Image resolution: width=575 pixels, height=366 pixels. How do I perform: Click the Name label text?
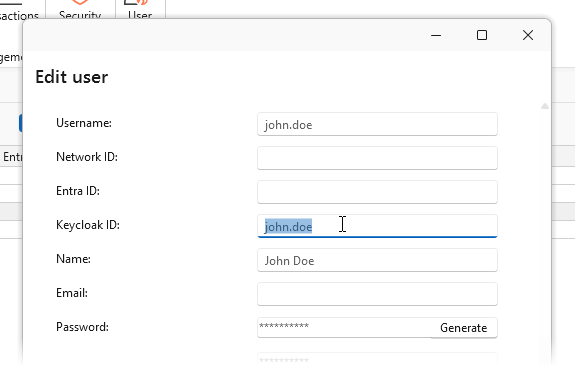point(73,259)
